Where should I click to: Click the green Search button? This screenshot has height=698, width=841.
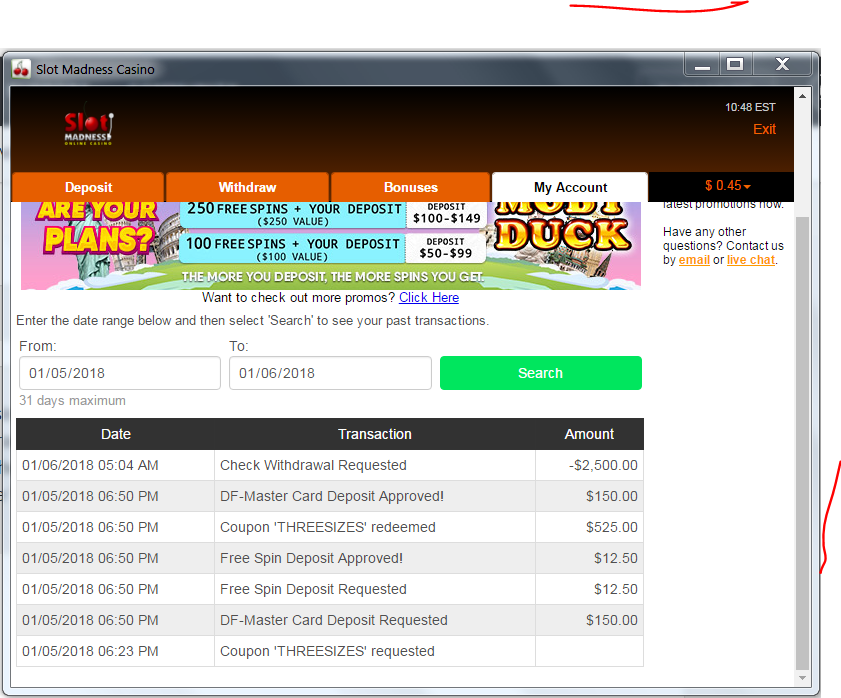pos(541,373)
